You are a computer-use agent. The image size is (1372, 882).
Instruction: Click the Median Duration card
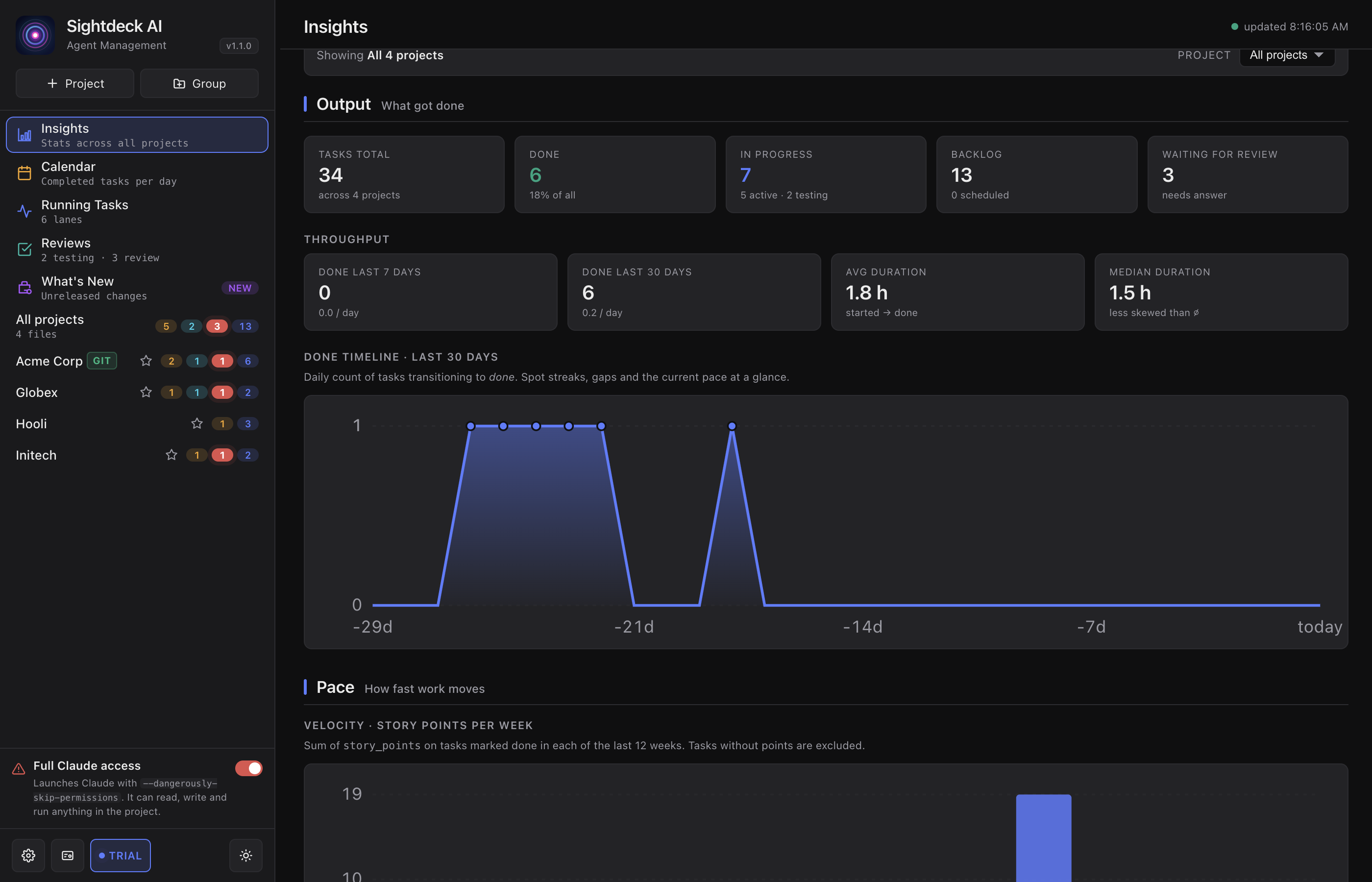1222,292
